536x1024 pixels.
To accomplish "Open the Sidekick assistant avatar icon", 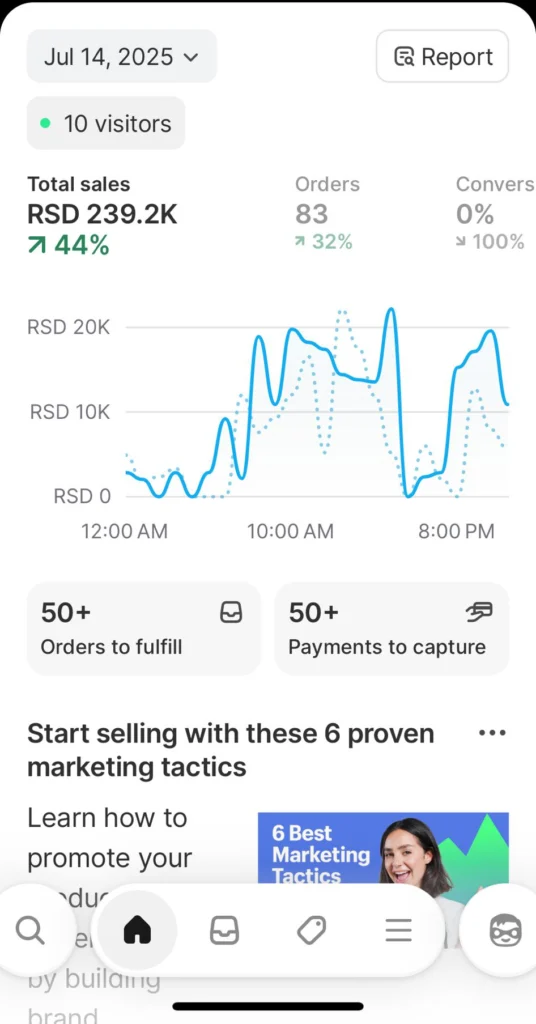I will 505,931.
